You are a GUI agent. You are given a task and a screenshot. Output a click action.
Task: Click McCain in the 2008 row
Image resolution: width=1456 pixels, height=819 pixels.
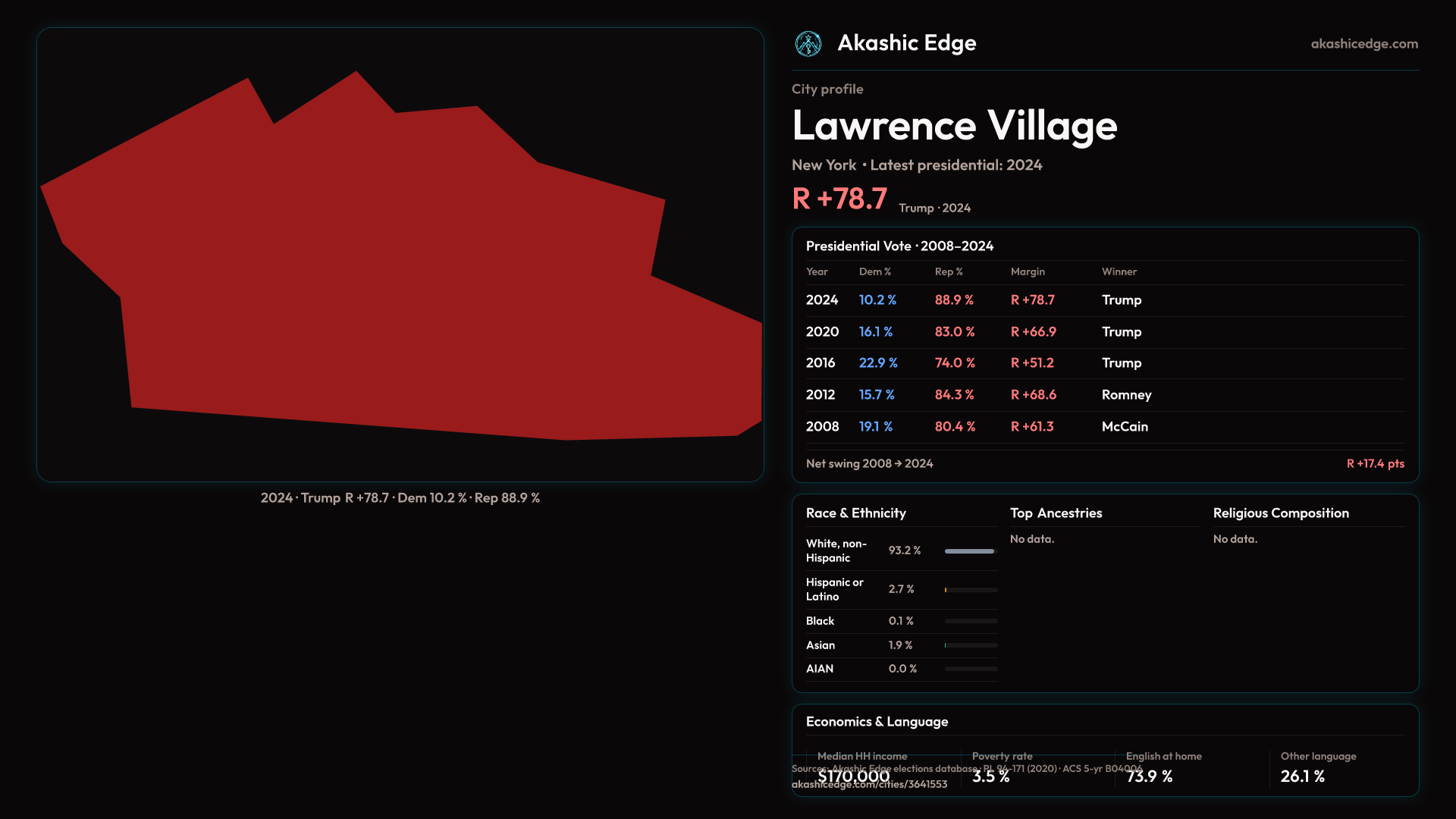tap(1125, 427)
